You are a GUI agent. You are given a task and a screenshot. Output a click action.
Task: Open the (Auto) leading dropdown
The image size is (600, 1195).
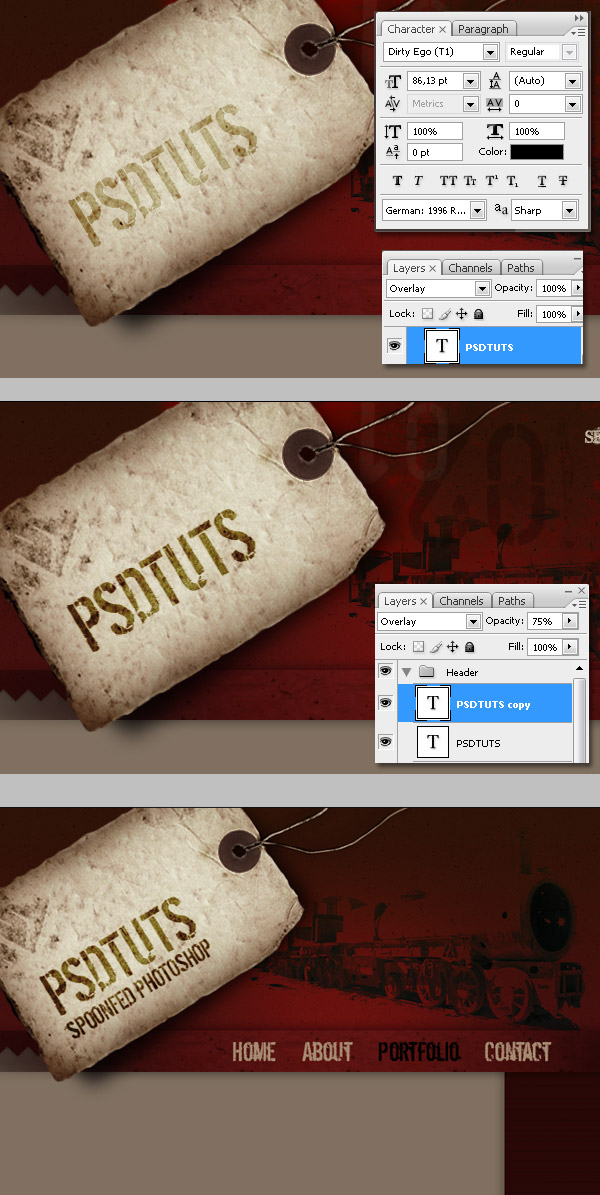click(573, 81)
